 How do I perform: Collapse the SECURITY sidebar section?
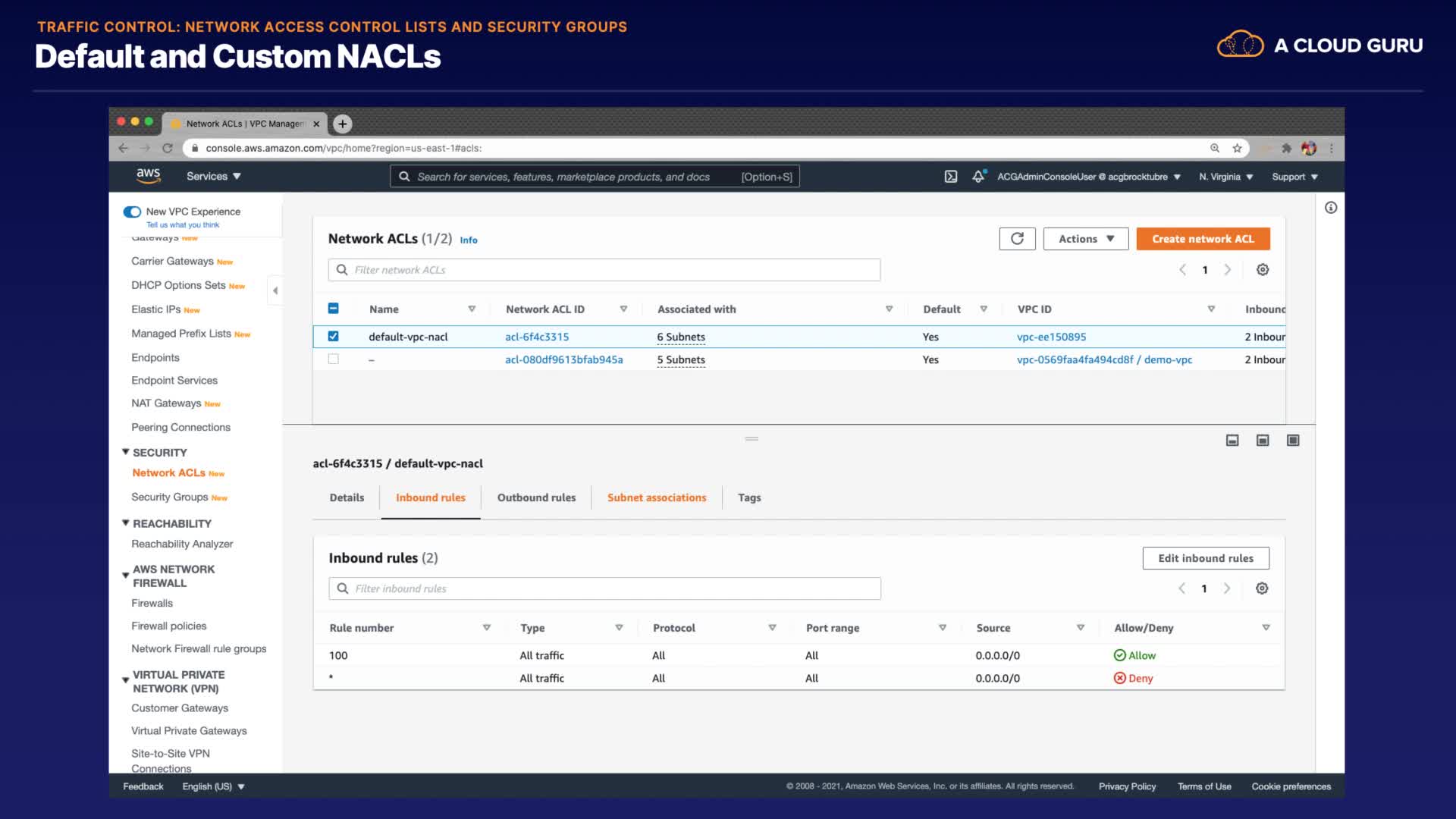pyautogui.click(x=126, y=452)
